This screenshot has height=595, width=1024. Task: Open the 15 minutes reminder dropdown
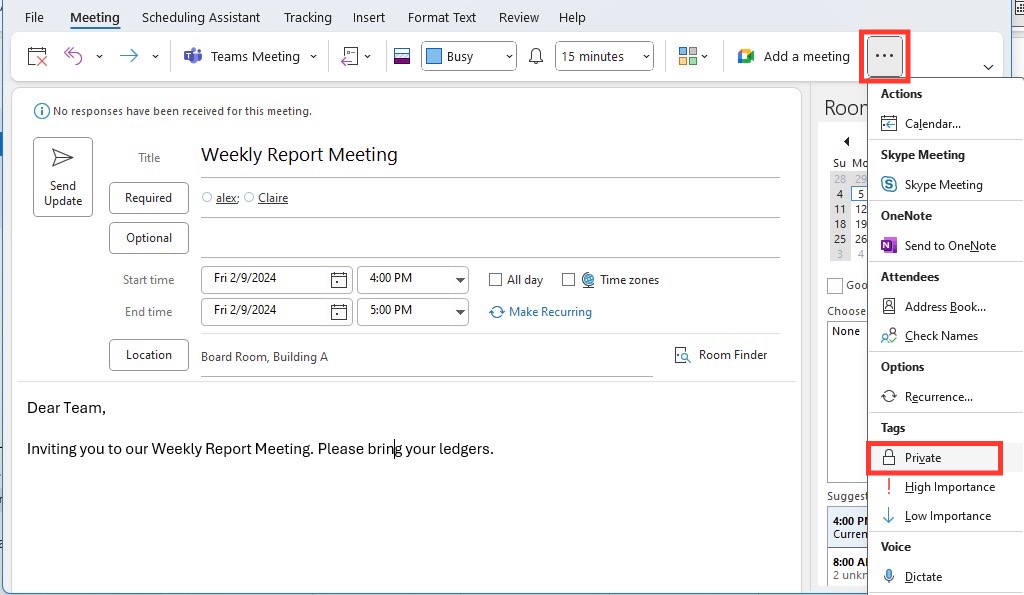point(604,56)
